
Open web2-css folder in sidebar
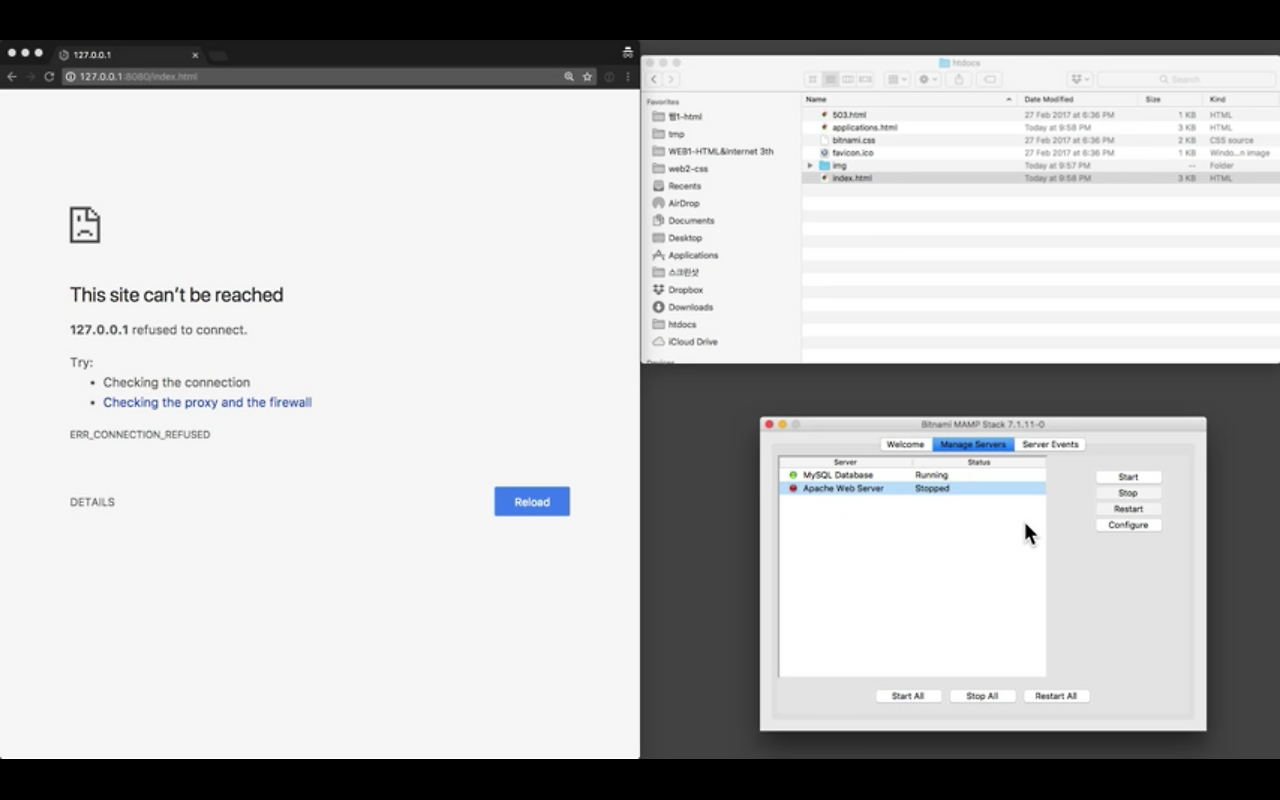pyautogui.click(x=688, y=169)
